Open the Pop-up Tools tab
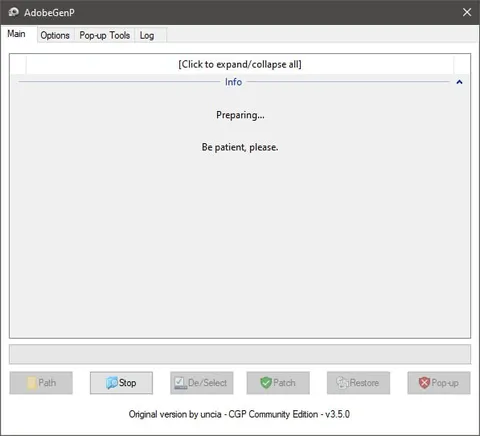480x436 pixels. [x=104, y=35]
